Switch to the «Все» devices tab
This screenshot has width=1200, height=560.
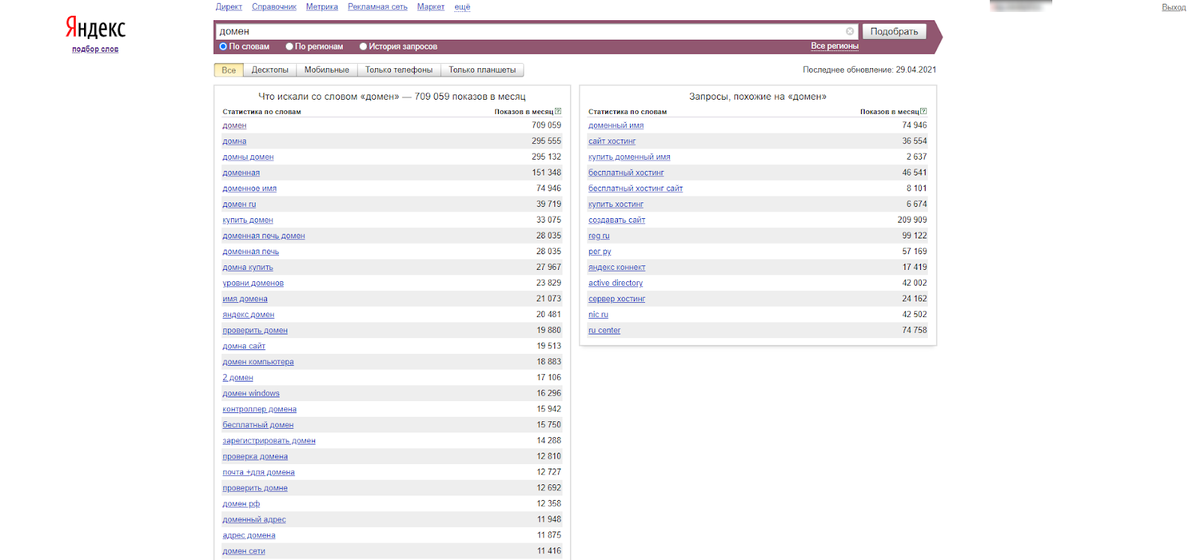click(x=229, y=70)
